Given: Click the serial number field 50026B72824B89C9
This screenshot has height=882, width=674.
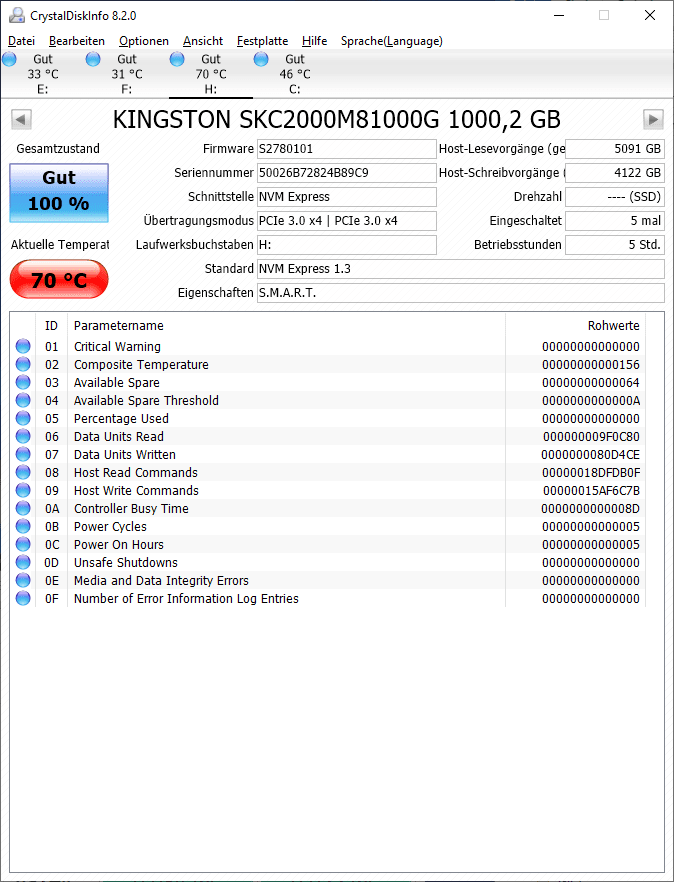Looking at the screenshot, I should (347, 173).
